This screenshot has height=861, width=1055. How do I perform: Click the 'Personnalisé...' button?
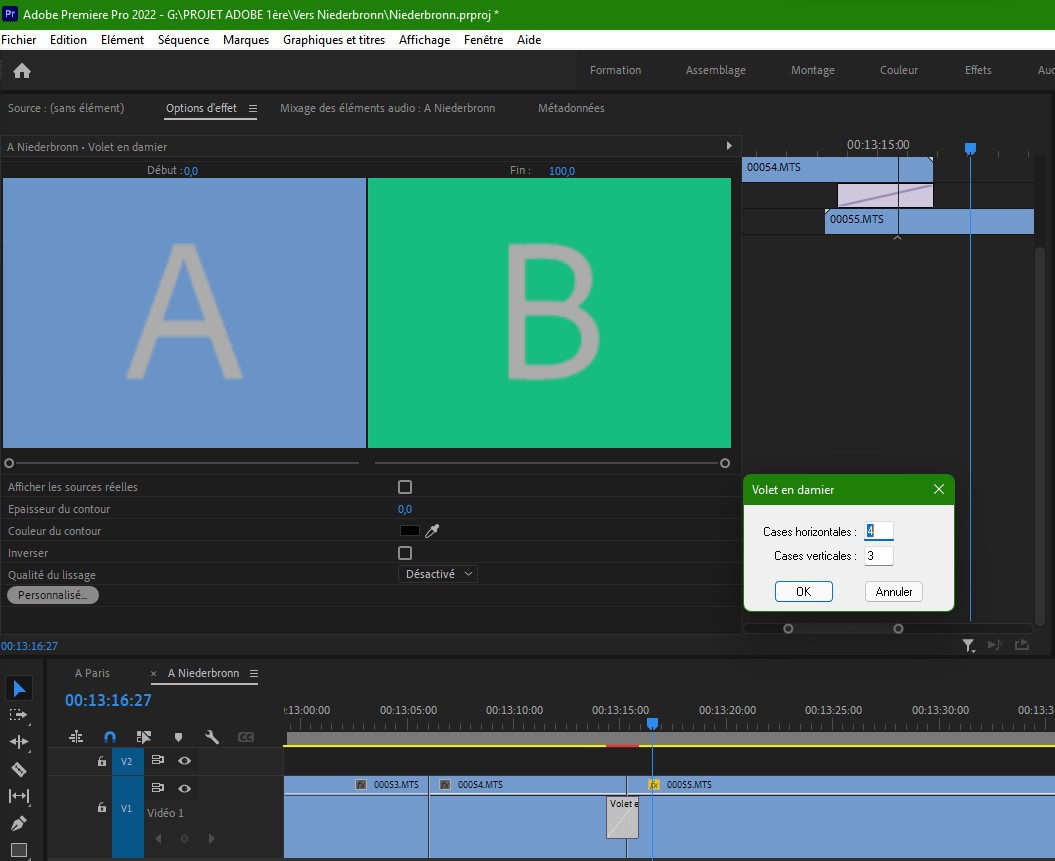point(53,595)
